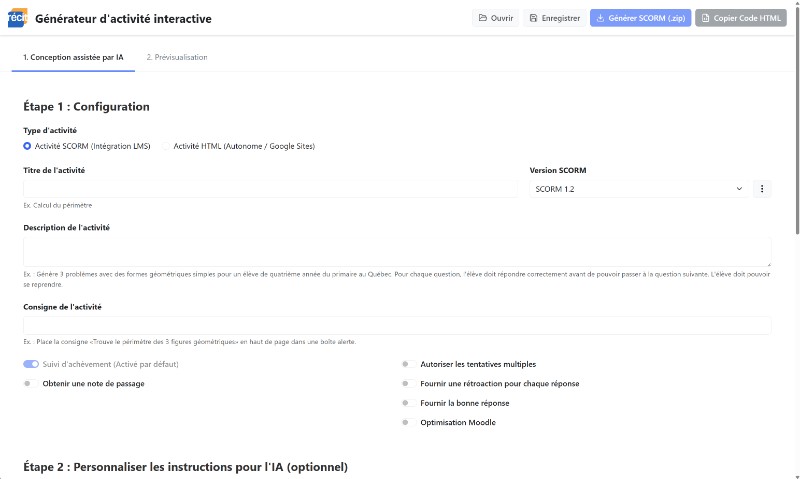Screen dimensions: 800x479
Task: Enable Autoriser les tentatives multiples
Action: point(409,364)
